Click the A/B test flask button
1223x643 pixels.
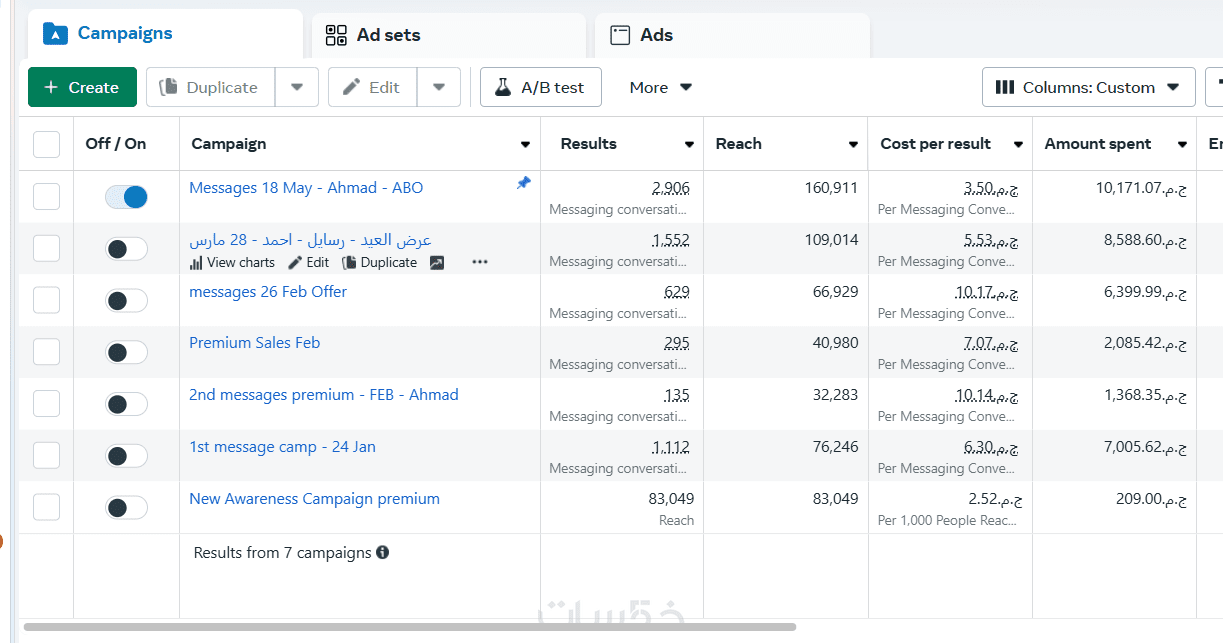[540, 88]
